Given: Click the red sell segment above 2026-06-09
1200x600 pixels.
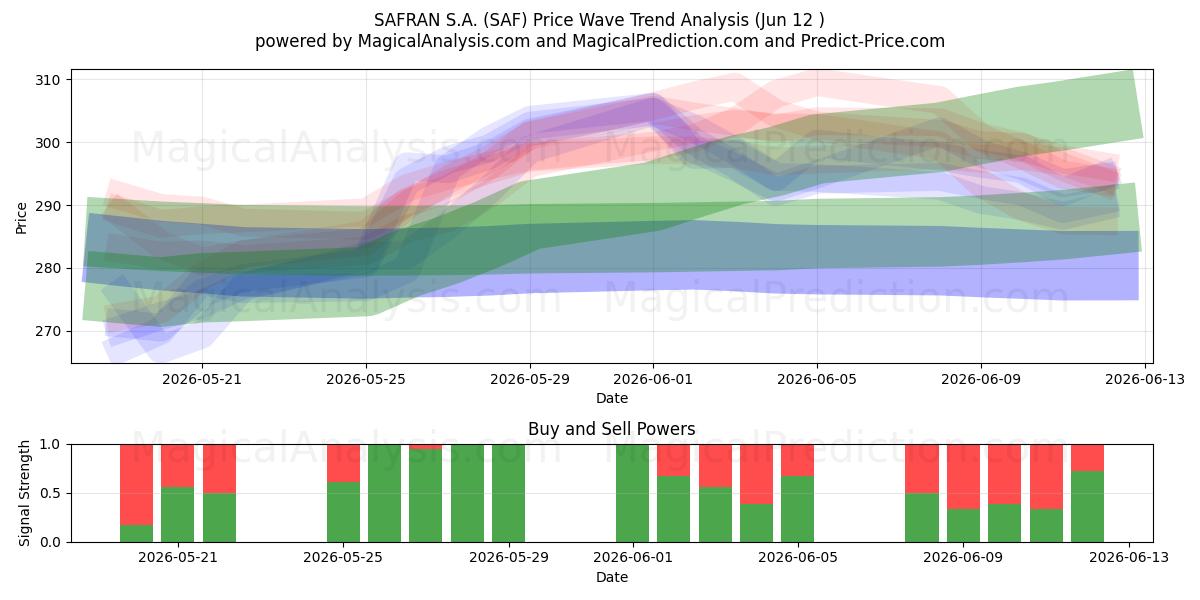Looking at the screenshot, I should point(963,476).
